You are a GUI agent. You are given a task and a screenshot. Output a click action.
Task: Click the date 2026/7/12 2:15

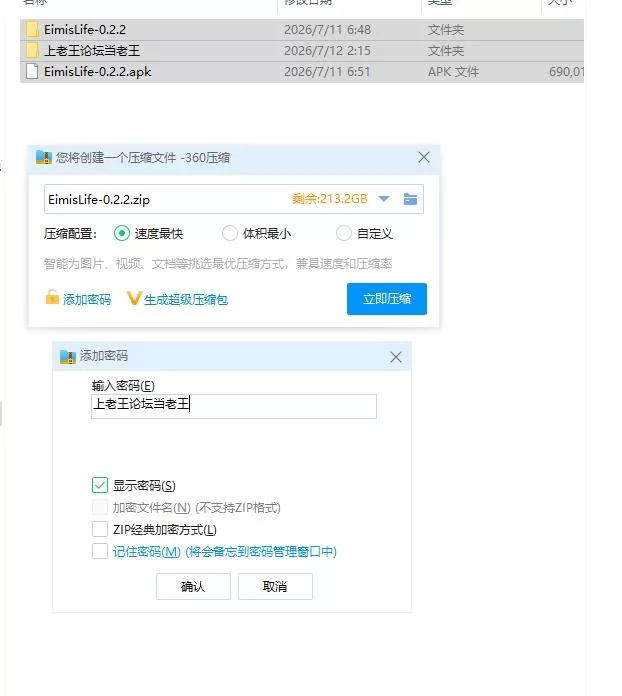coord(328,51)
